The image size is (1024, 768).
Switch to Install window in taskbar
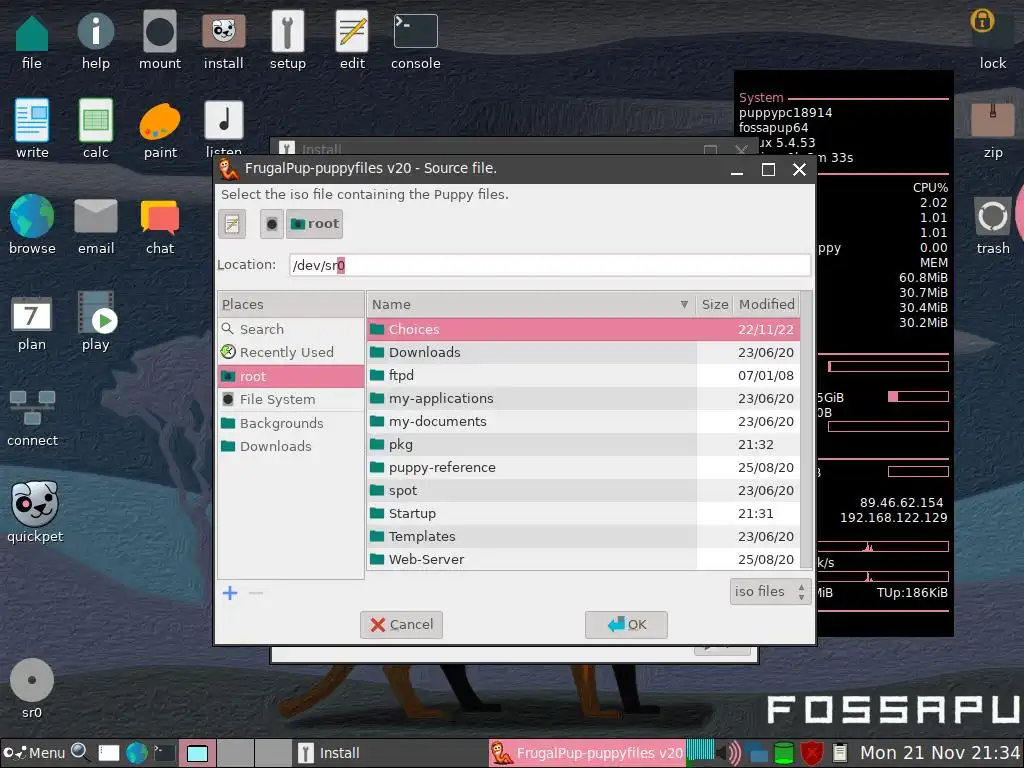tap(389, 753)
